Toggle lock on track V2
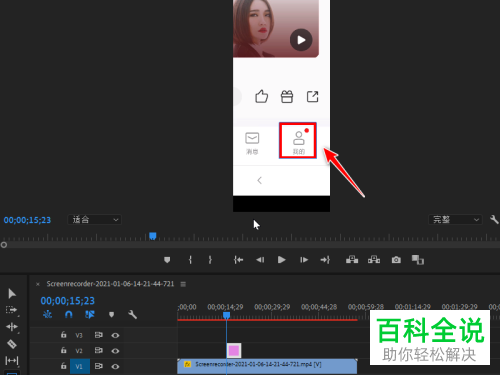The width and height of the screenshot is (500, 375). pyautogui.click(x=63, y=350)
